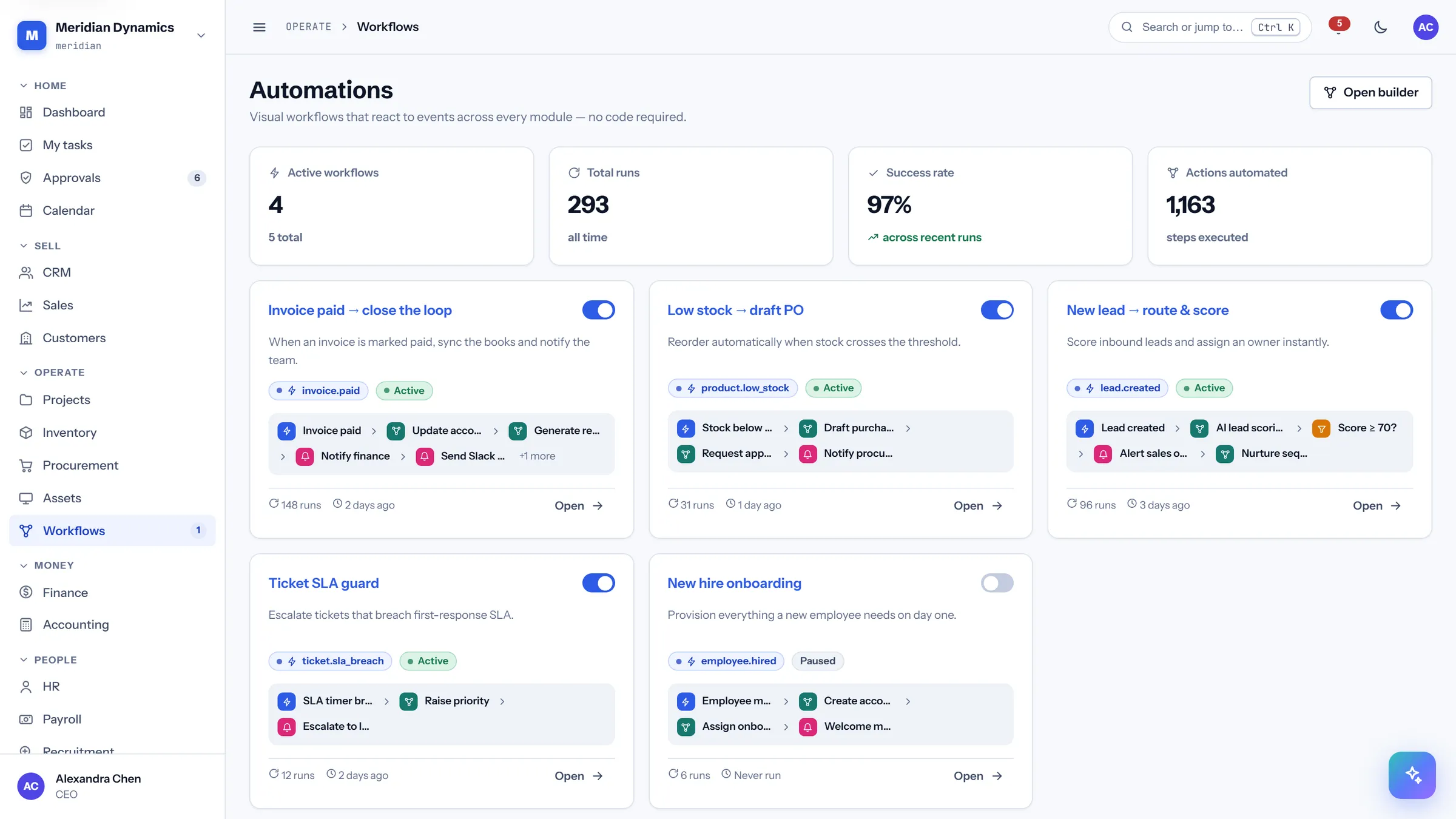The width and height of the screenshot is (1456, 819).
Task: Click the Success rate 97% card
Action: tap(990, 206)
